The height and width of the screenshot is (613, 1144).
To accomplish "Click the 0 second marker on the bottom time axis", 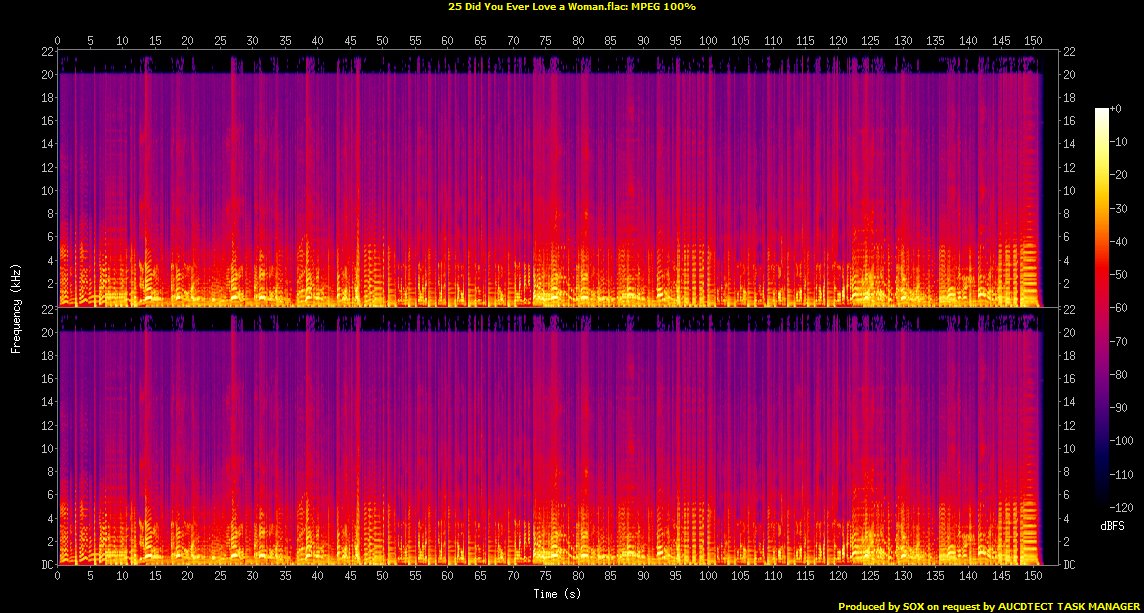I will 58,576.
